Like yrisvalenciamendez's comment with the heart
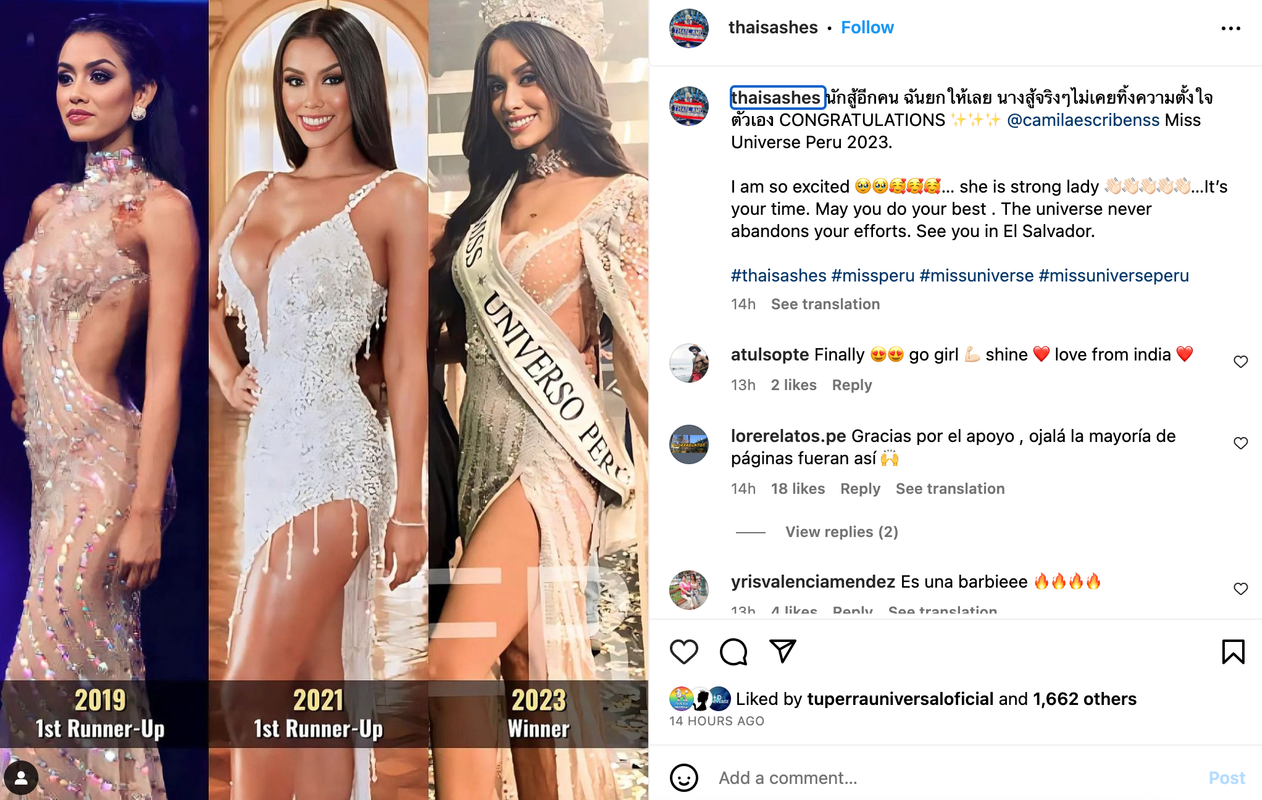This screenshot has width=1262, height=800. (x=1240, y=589)
